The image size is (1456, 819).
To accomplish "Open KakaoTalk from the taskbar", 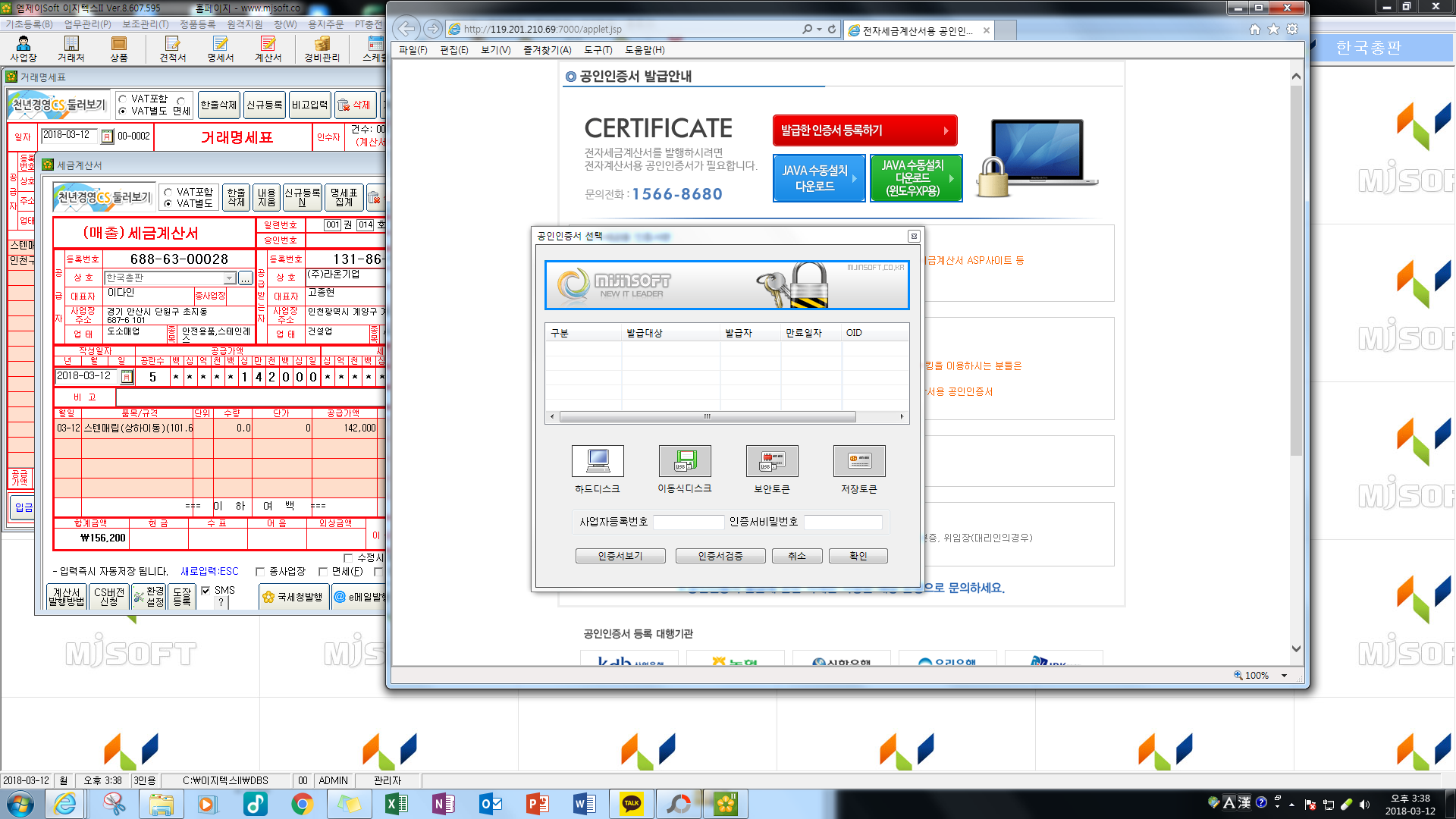I will click(x=632, y=804).
